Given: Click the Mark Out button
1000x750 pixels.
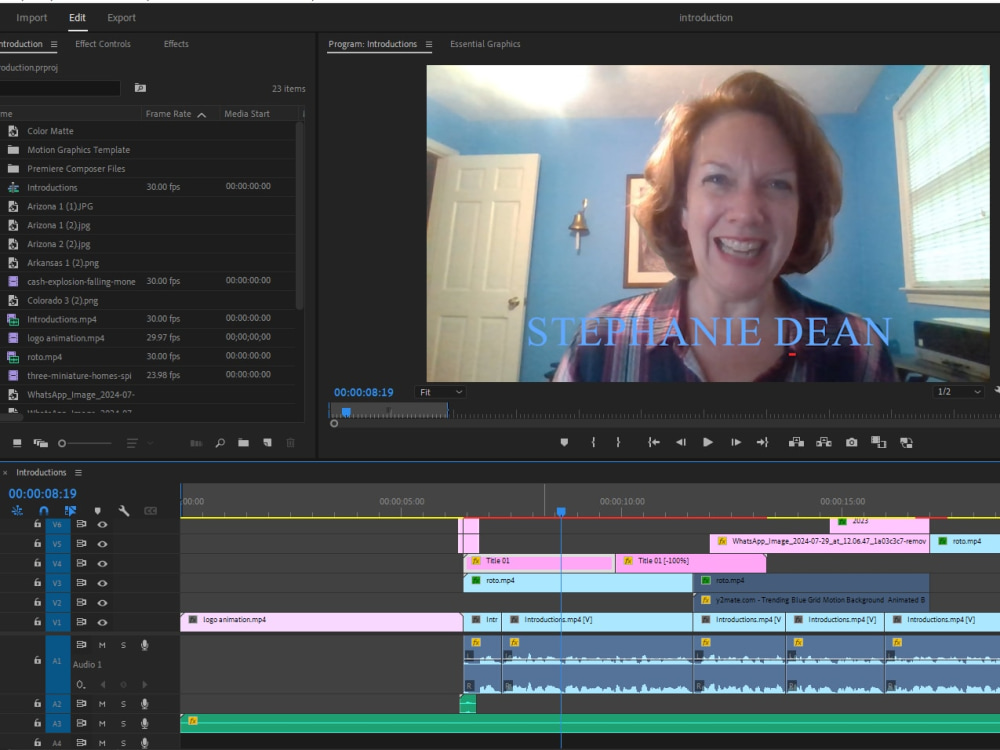Looking at the screenshot, I should click(x=618, y=442).
